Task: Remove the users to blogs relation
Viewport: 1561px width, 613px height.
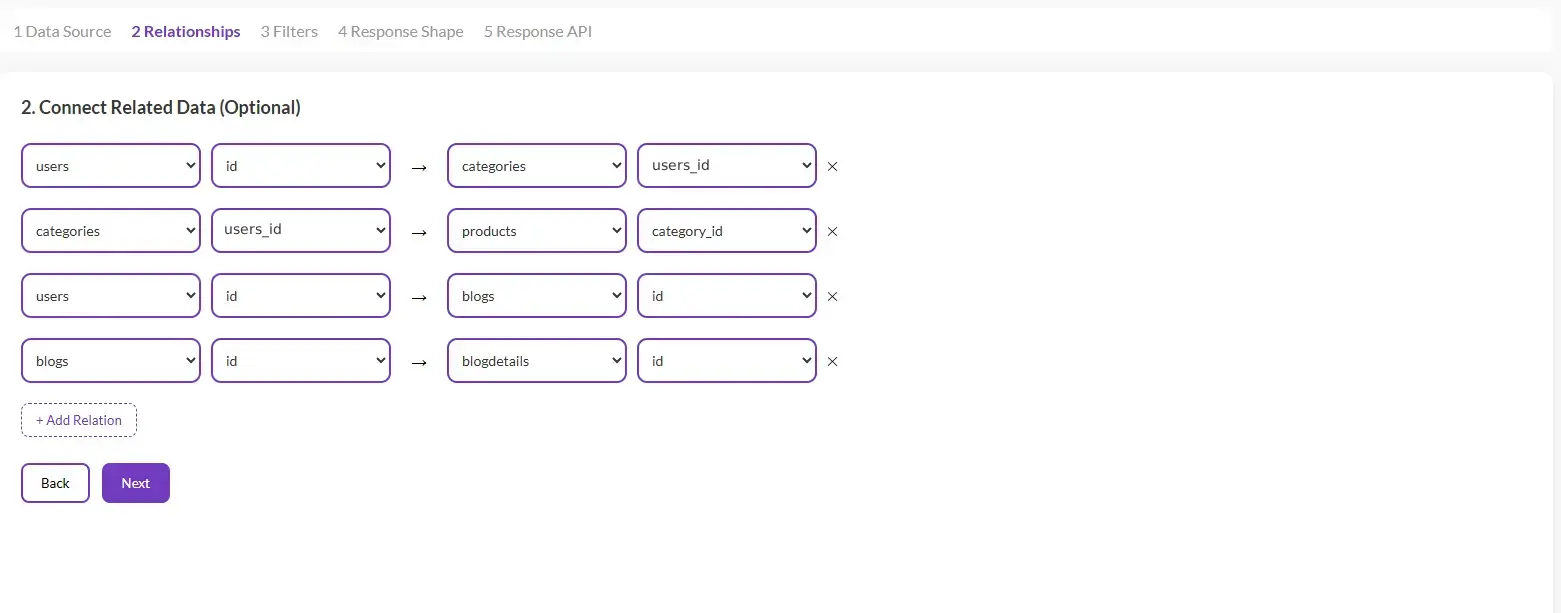Action: (832, 297)
